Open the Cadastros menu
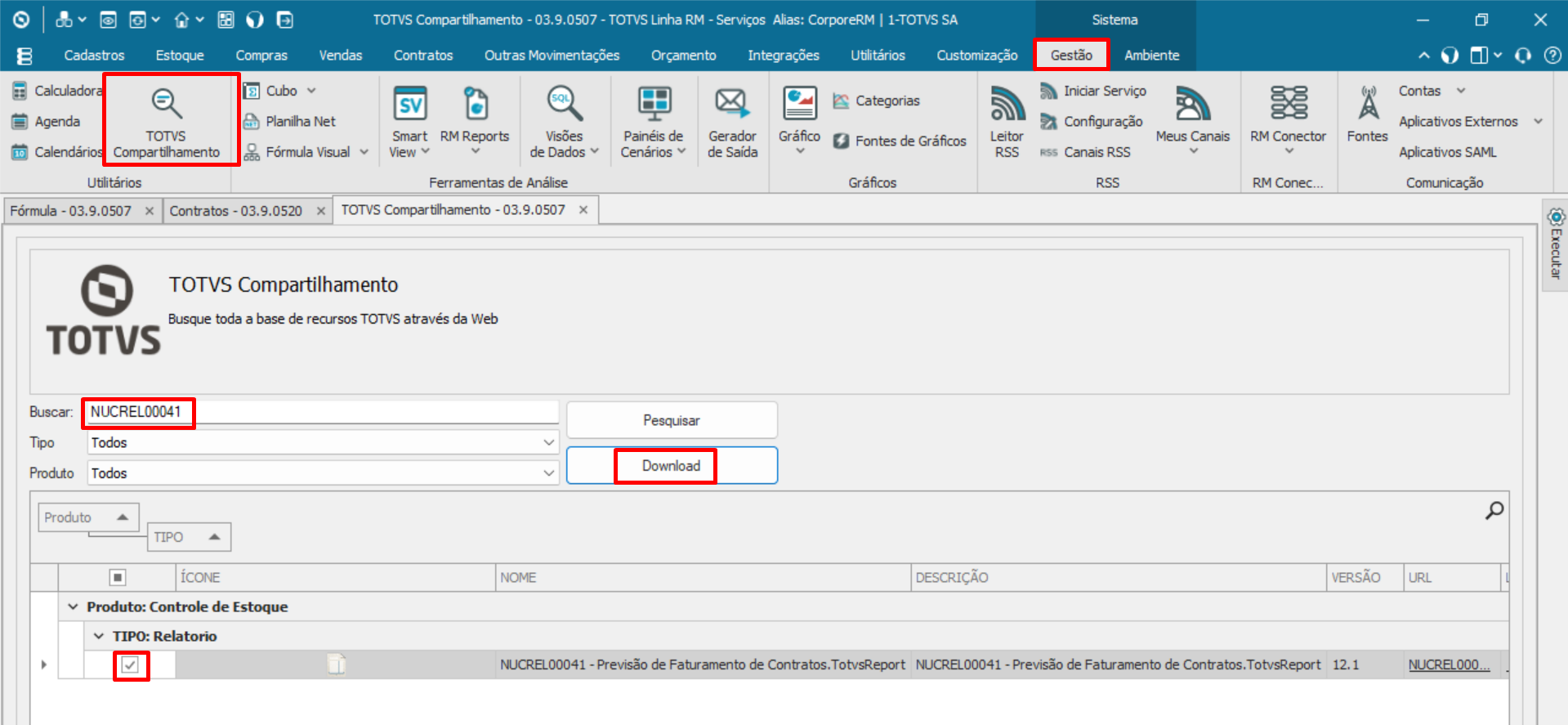This screenshot has width=1568, height=725. pyautogui.click(x=95, y=56)
